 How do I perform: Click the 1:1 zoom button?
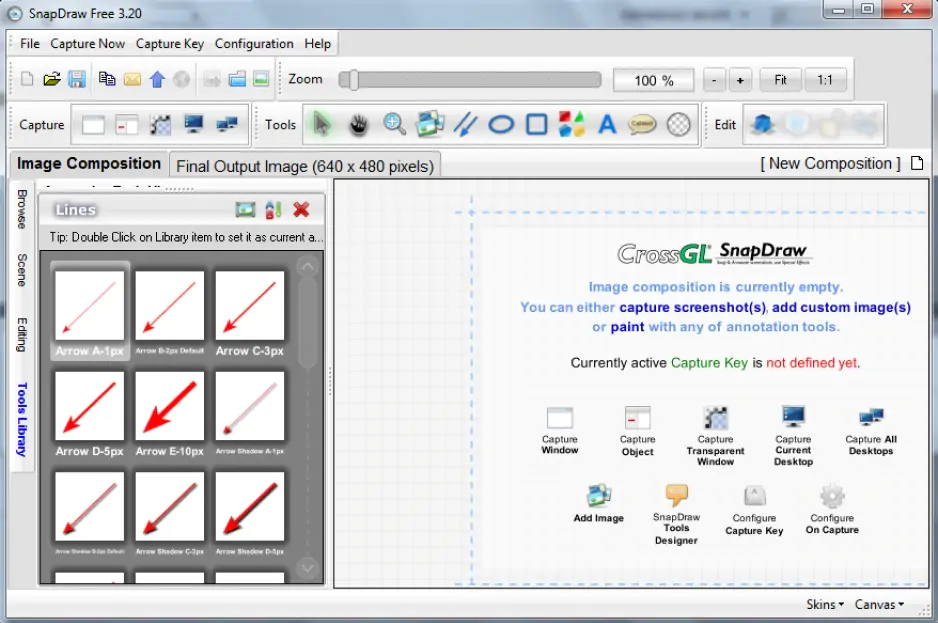coord(826,80)
